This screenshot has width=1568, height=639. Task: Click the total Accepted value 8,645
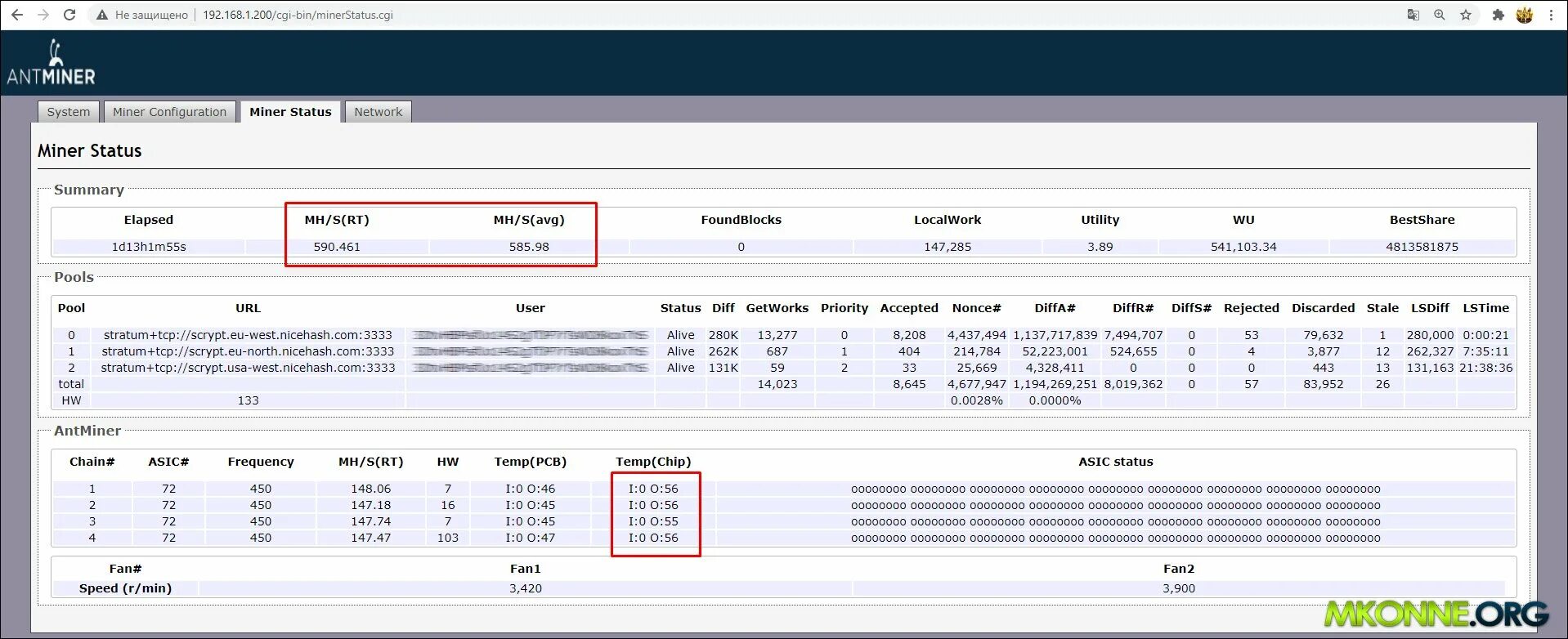click(x=909, y=384)
